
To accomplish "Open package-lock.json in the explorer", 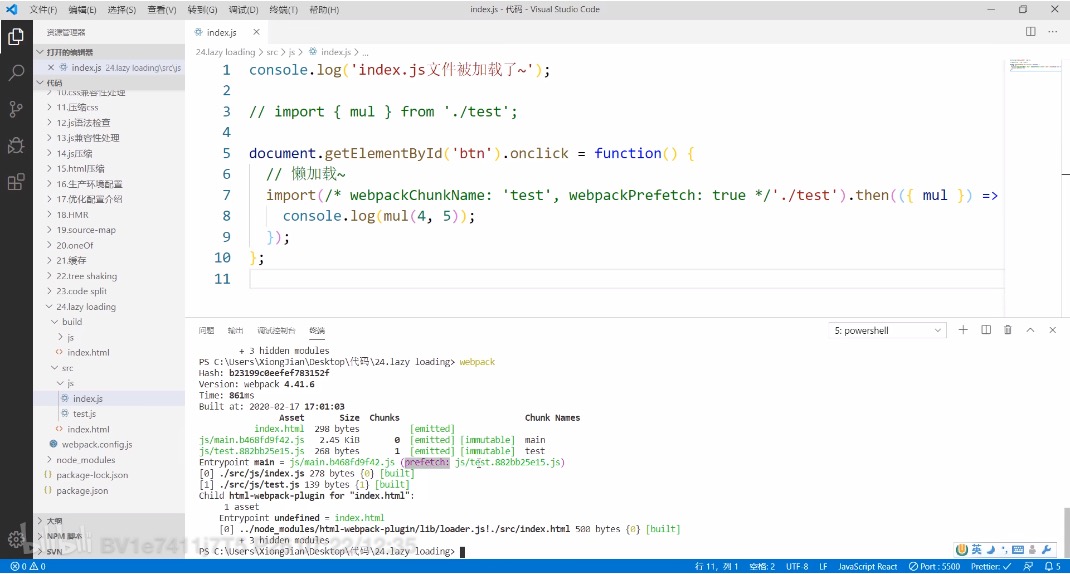I will (92, 475).
